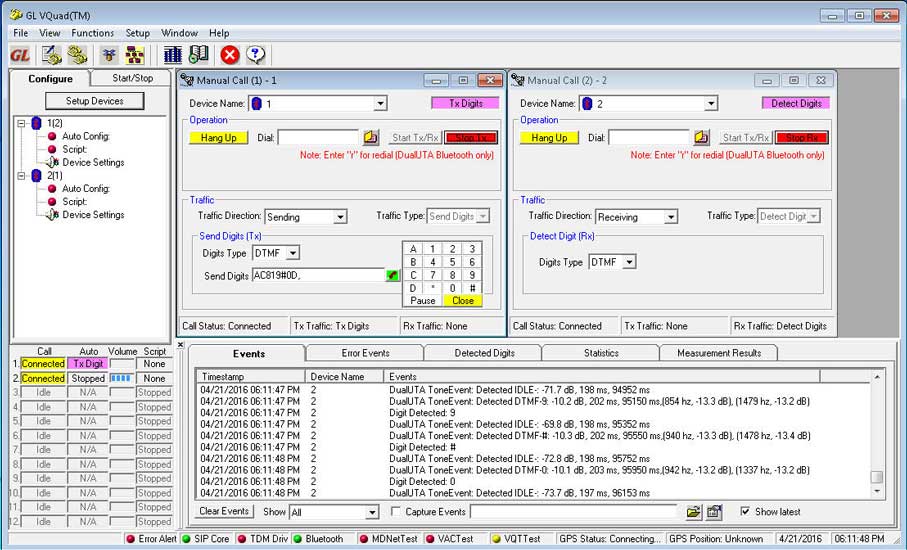Viewport: 907px width, 550px height.
Task: Click the SIP Core status indicator
Action: pyautogui.click(x=206, y=538)
